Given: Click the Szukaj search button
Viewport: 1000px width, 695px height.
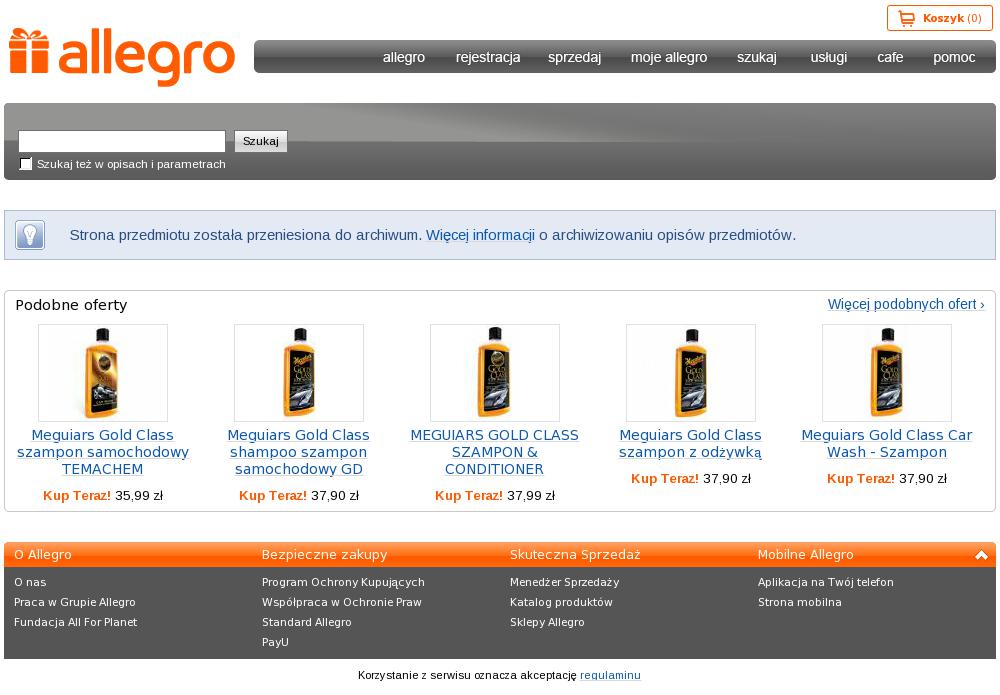Looking at the screenshot, I should point(261,141).
